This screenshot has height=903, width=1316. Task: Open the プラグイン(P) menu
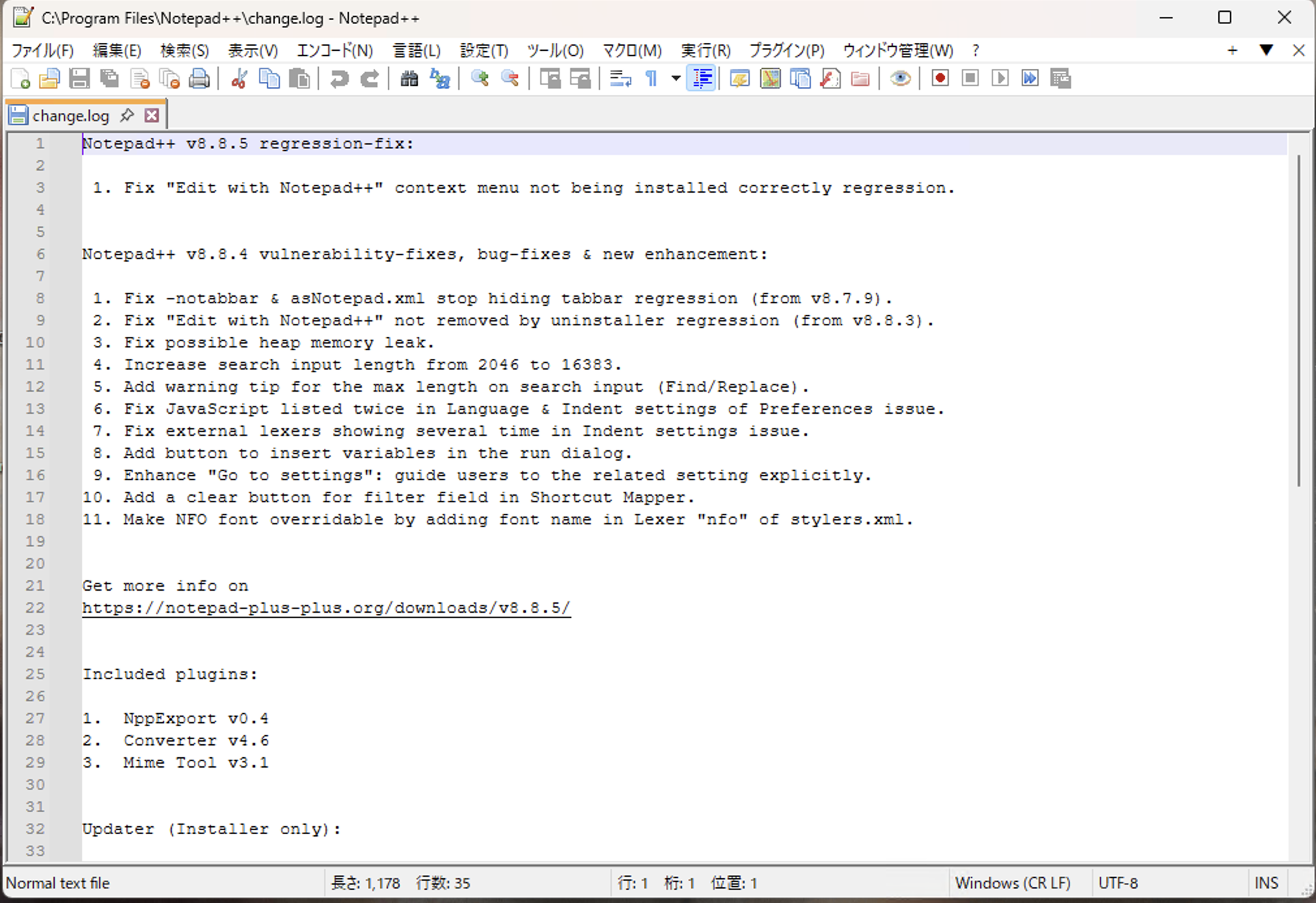(786, 50)
